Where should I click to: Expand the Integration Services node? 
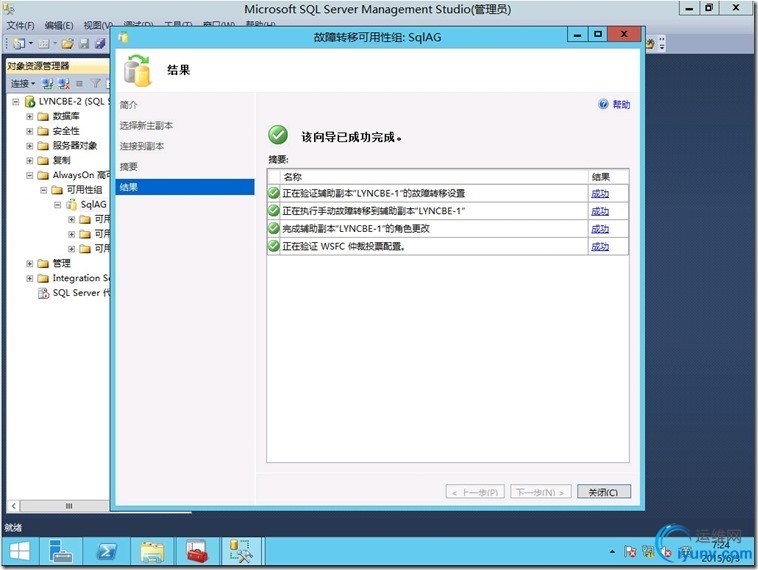coord(29,278)
